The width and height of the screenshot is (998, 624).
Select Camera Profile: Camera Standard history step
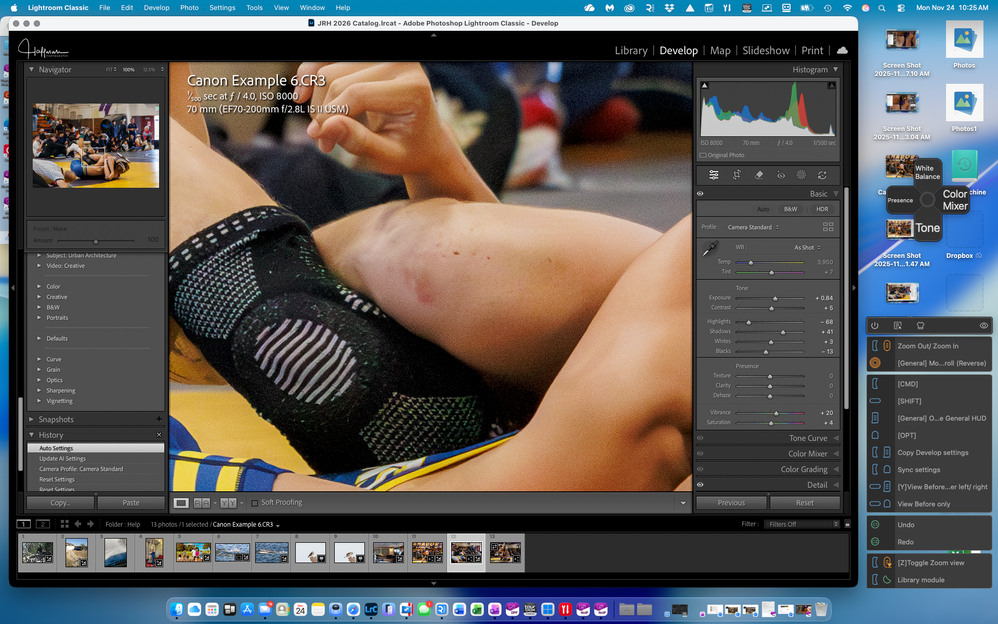[x=81, y=469]
